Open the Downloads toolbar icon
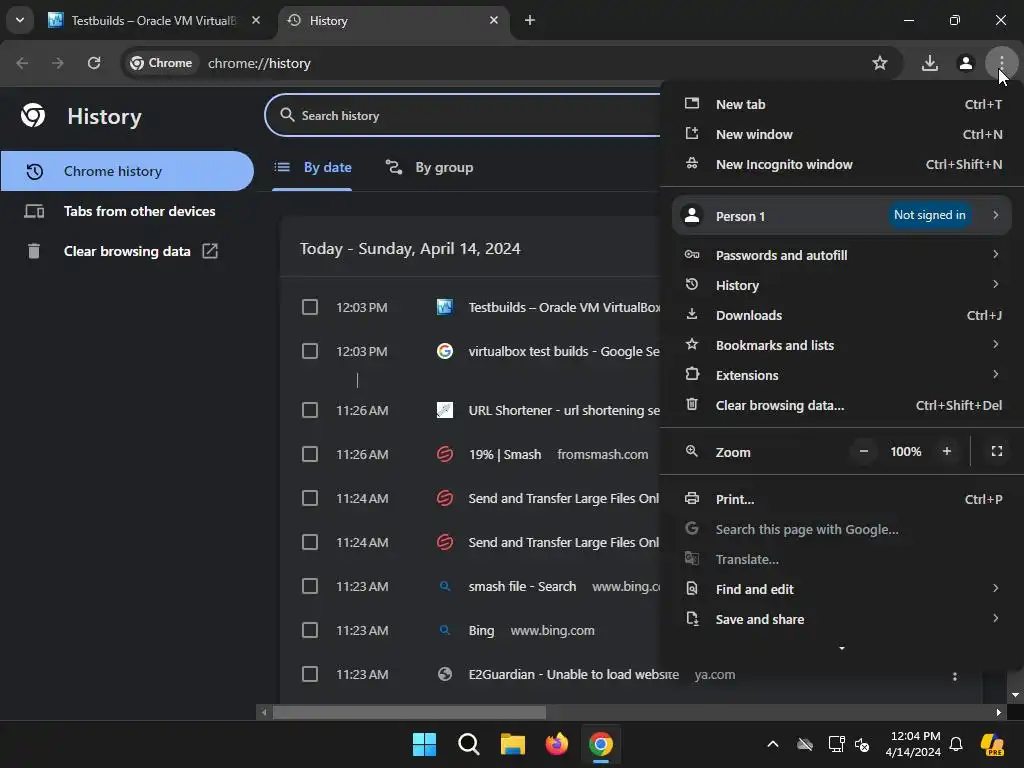Viewport: 1024px width, 768px height. point(929,63)
